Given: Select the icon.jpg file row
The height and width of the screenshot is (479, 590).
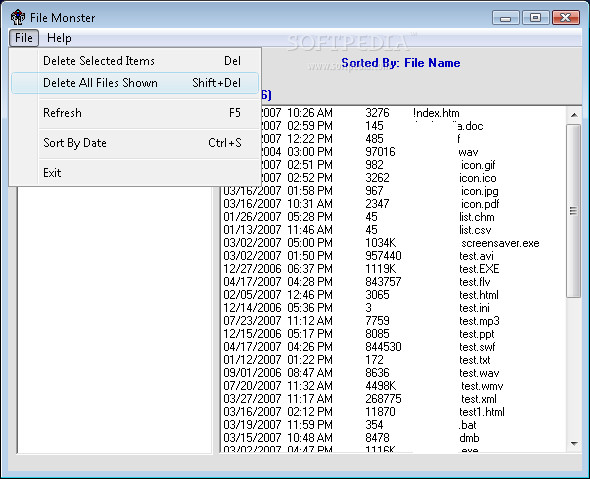Looking at the screenshot, I should point(393,191).
